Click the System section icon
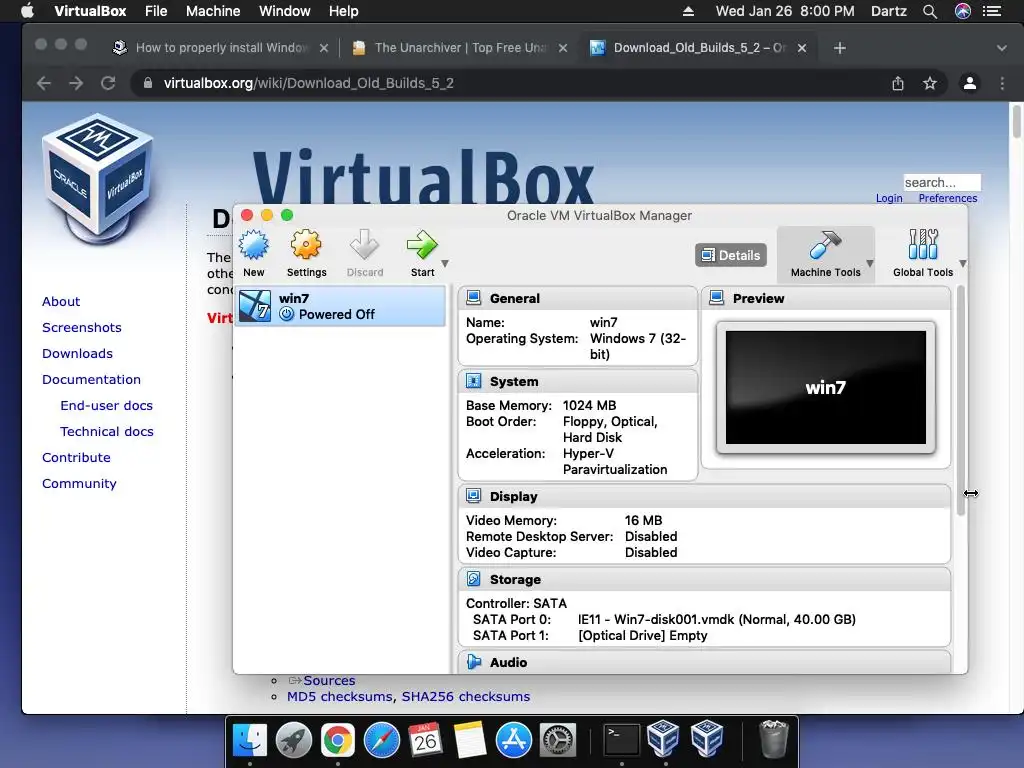1024x768 pixels. click(x=473, y=381)
